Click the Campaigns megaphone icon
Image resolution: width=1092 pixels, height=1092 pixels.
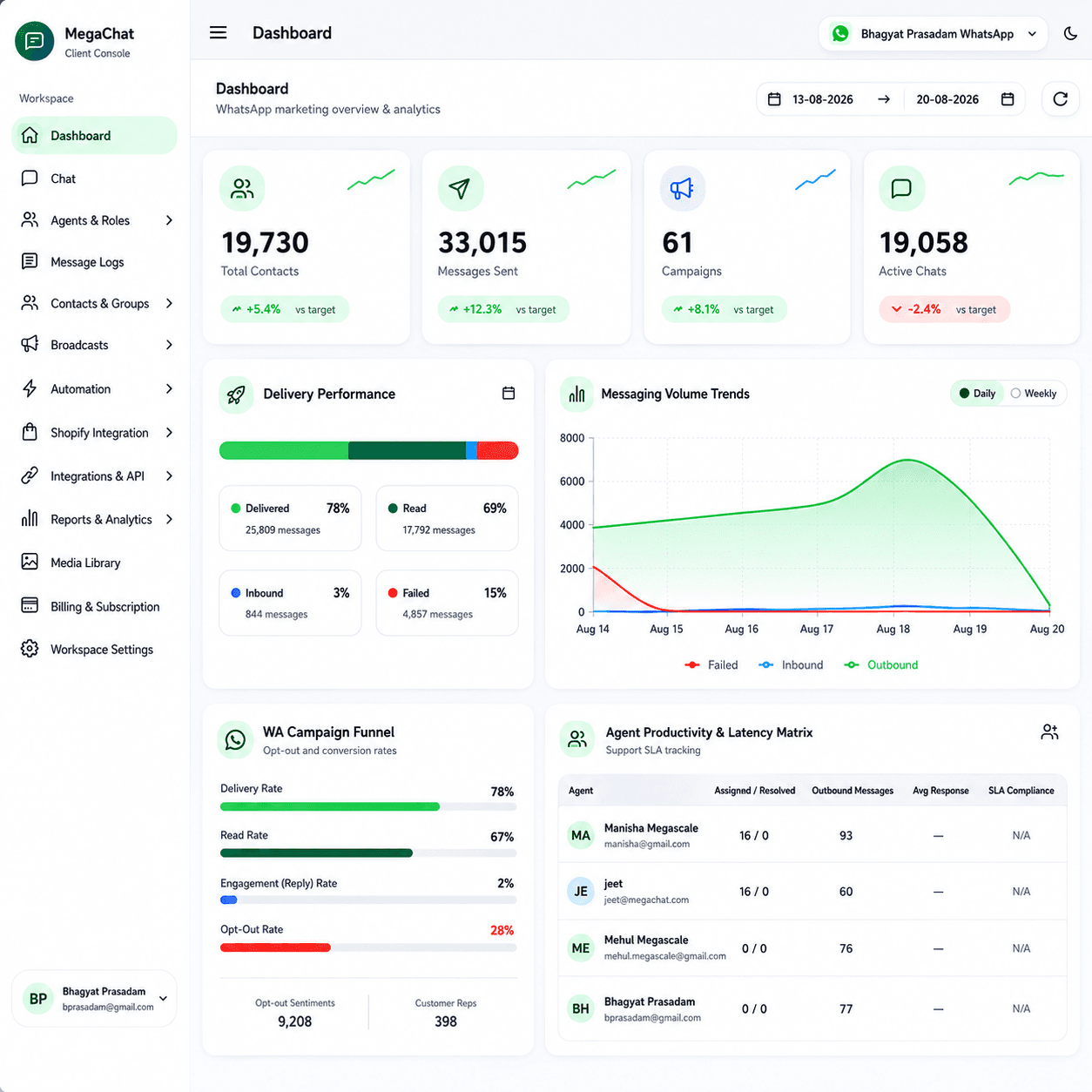coord(682,188)
